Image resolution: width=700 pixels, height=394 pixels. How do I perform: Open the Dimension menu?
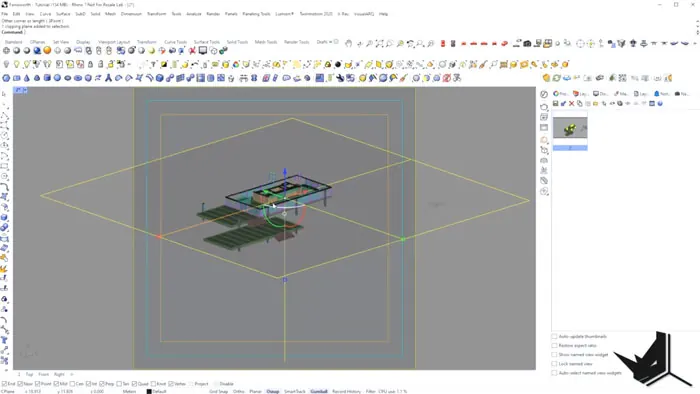point(131,14)
